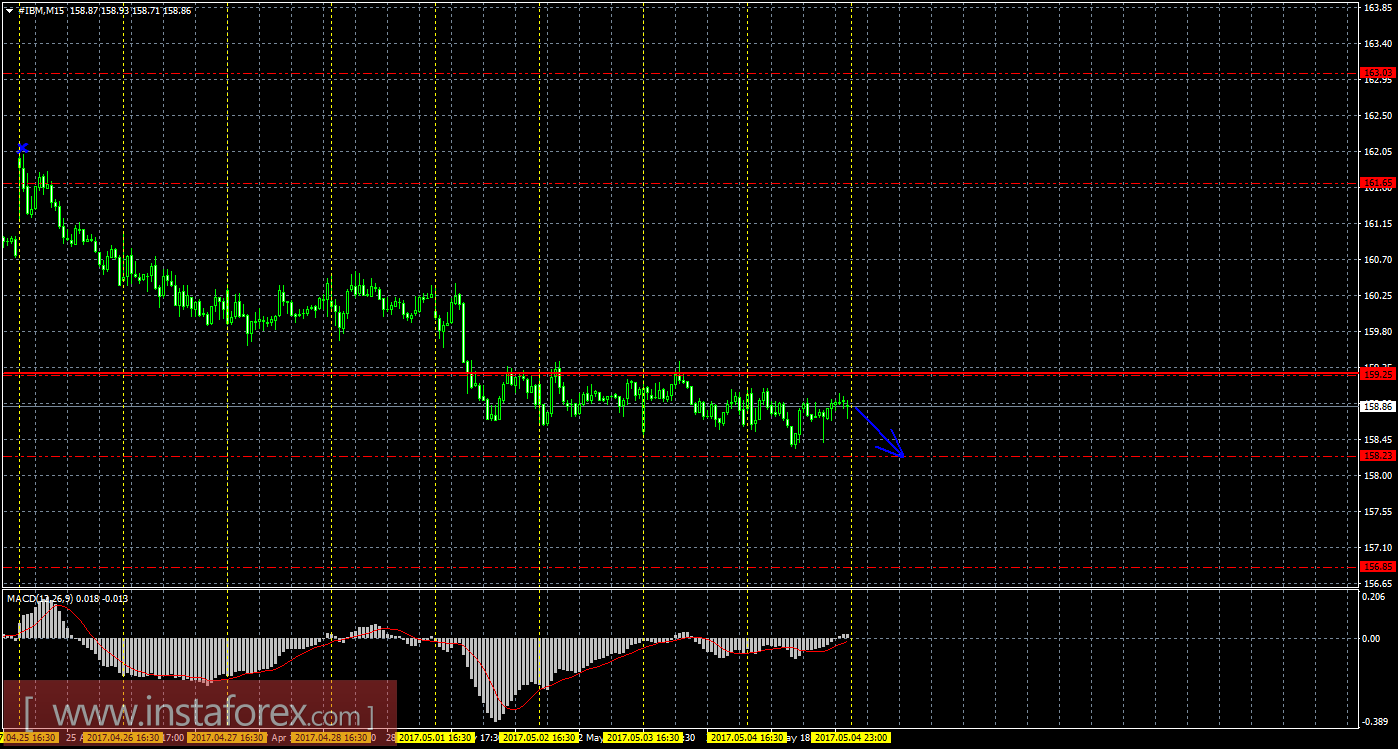Open the dropdown triangle beside #IBM,M15
The image size is (1398, 749).
tap(9, 9)
